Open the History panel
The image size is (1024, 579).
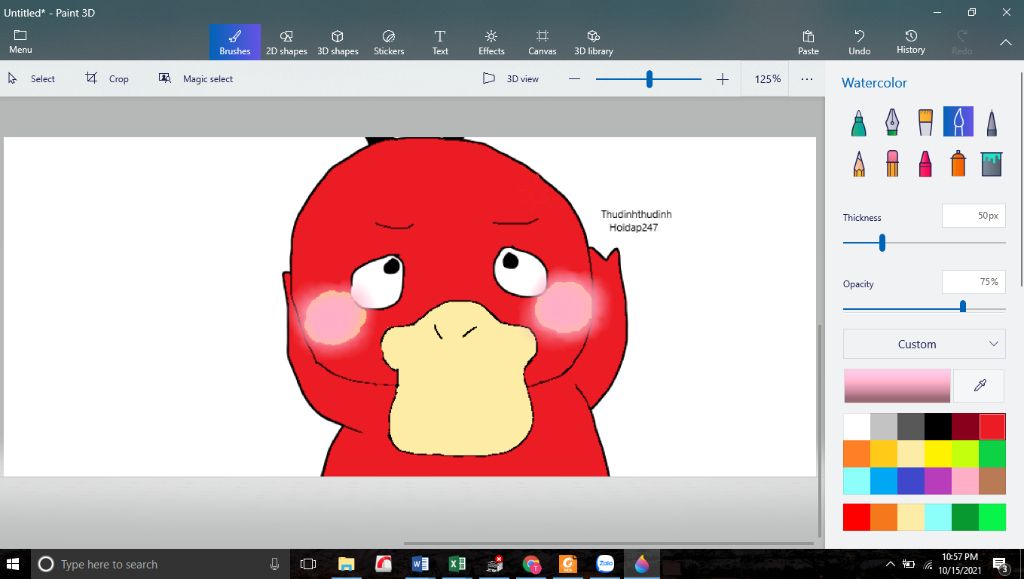tap(910, 42)
